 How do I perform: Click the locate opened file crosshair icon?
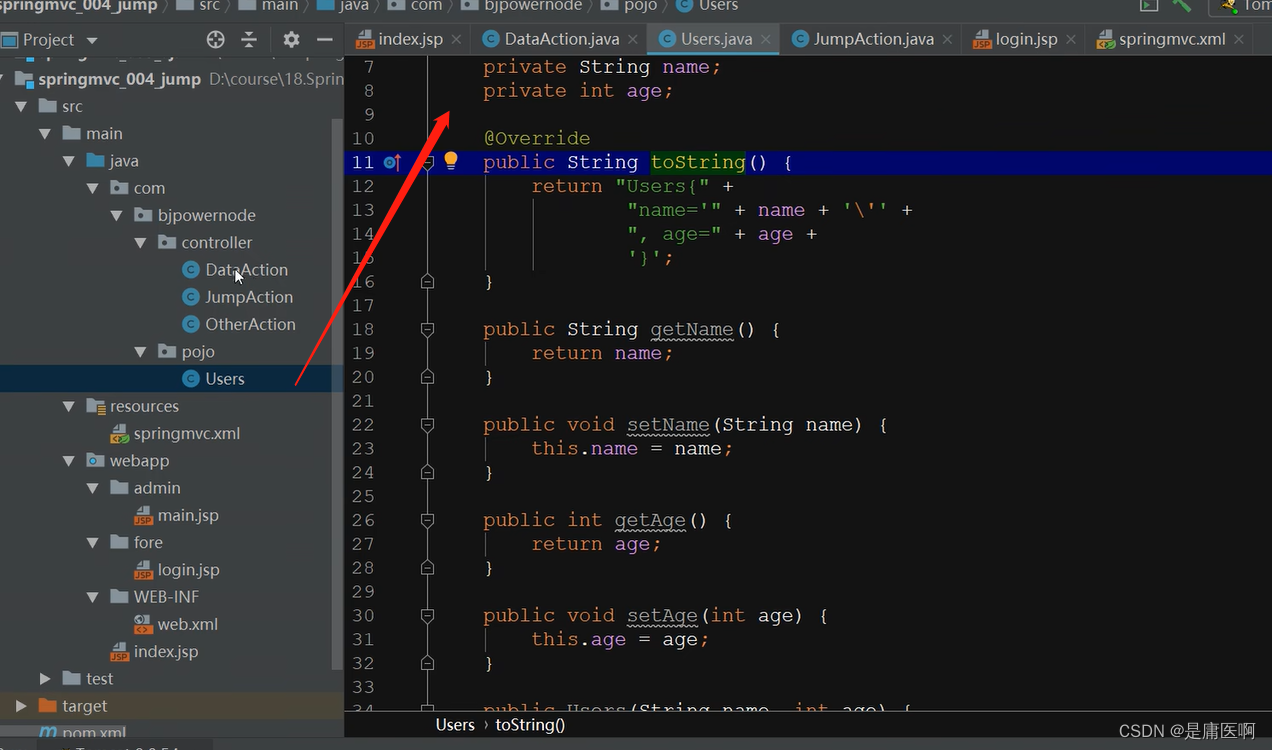coord(215,40)
